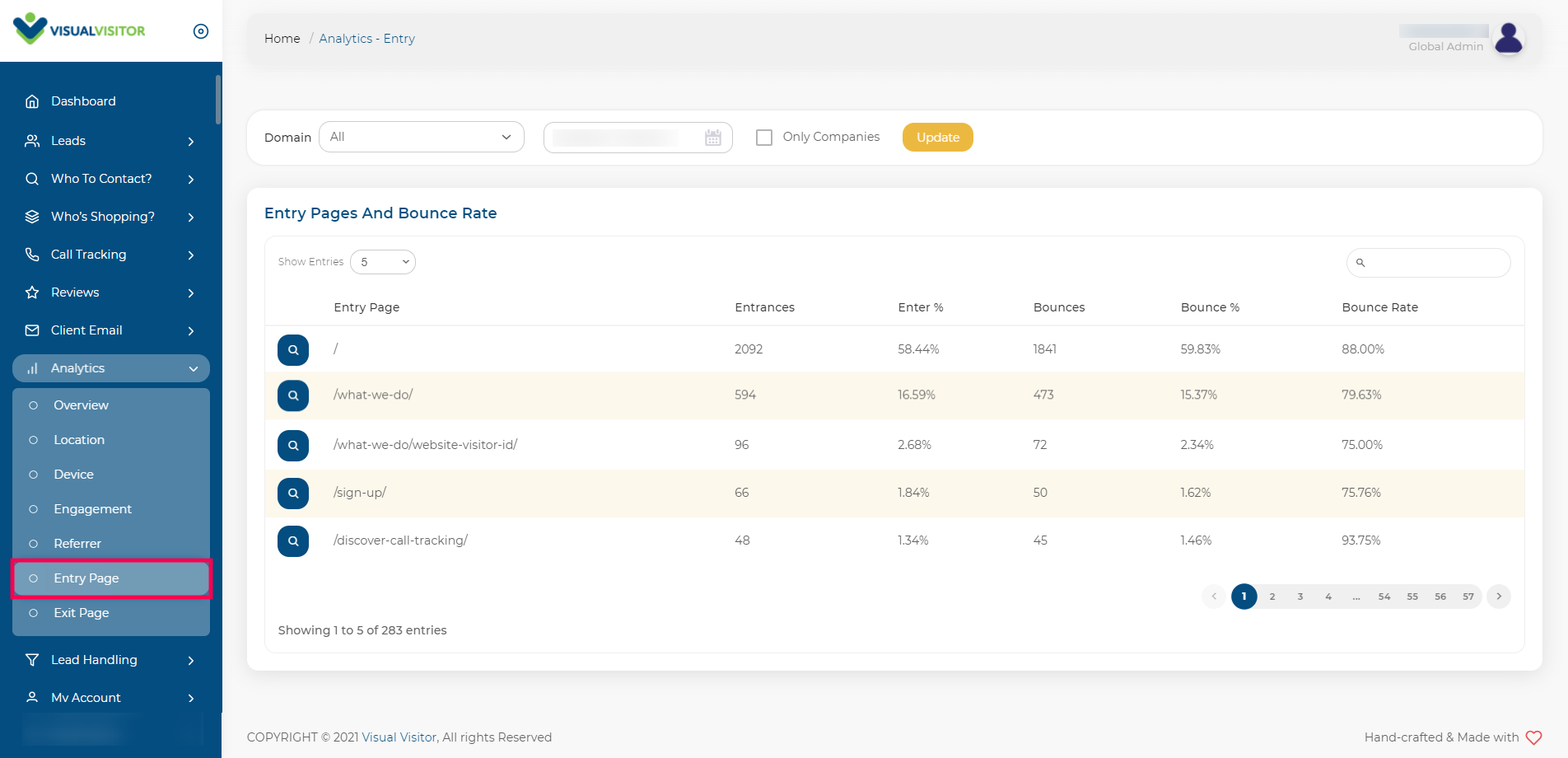The width and height of the screenshot is (1568, 758).
Task: Go to page 56 of results
Action: tap(1440, 597)
